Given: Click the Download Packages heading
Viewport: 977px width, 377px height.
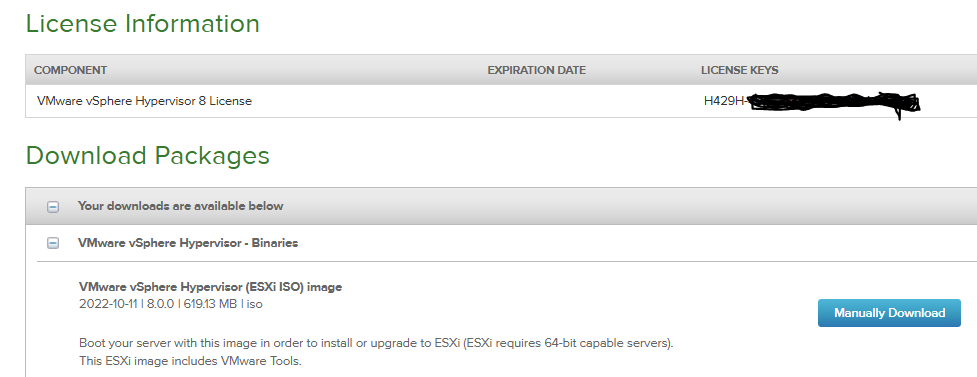Looking at the screenshot, I should click(148, 156).
